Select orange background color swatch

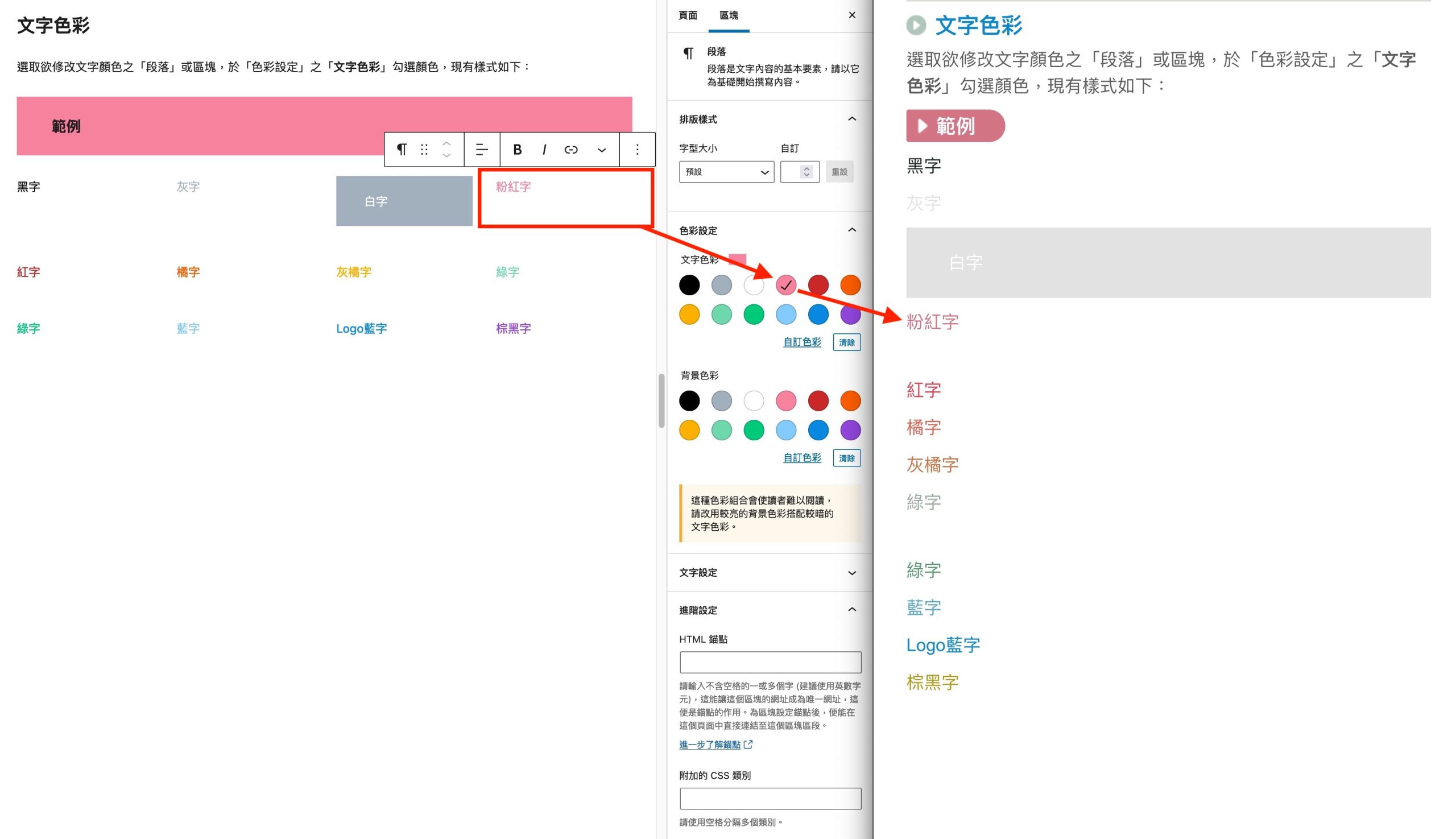(x=850, y=400)
